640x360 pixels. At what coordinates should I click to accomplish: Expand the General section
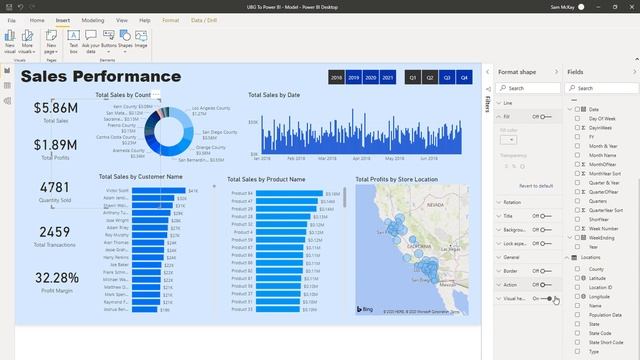(x=499, y=257)
